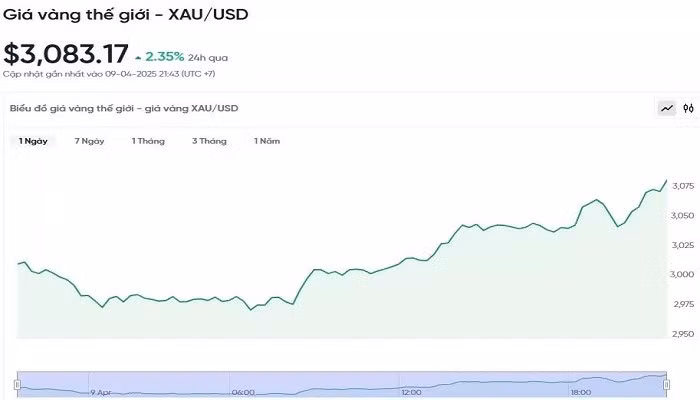Click the 3,000 price axis label
700x400 pixels.
tap(682, 275)
